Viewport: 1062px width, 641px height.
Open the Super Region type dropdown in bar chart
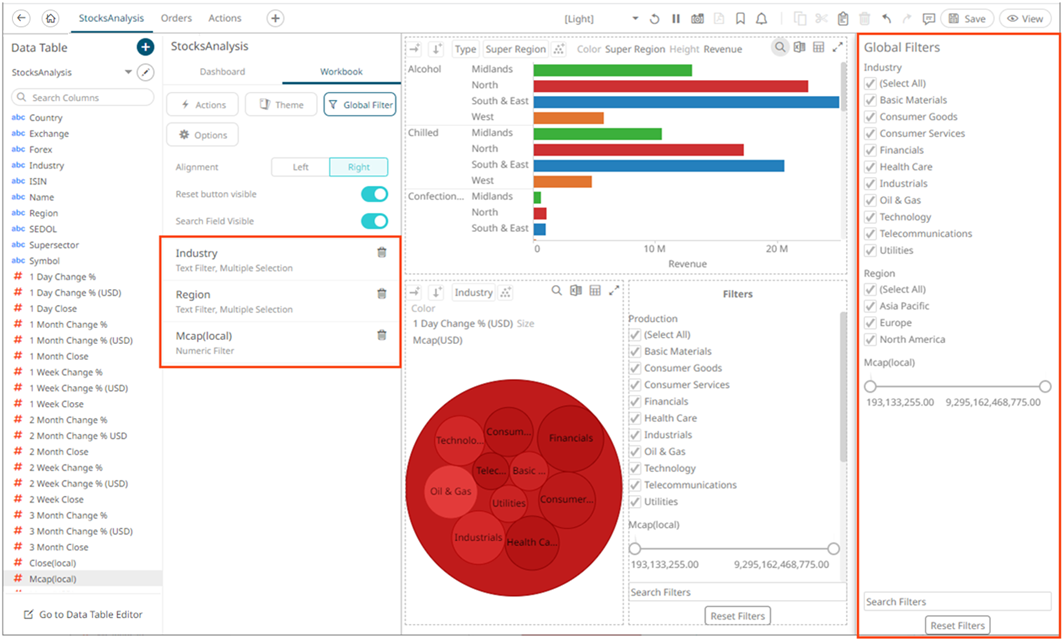point(516,49)
